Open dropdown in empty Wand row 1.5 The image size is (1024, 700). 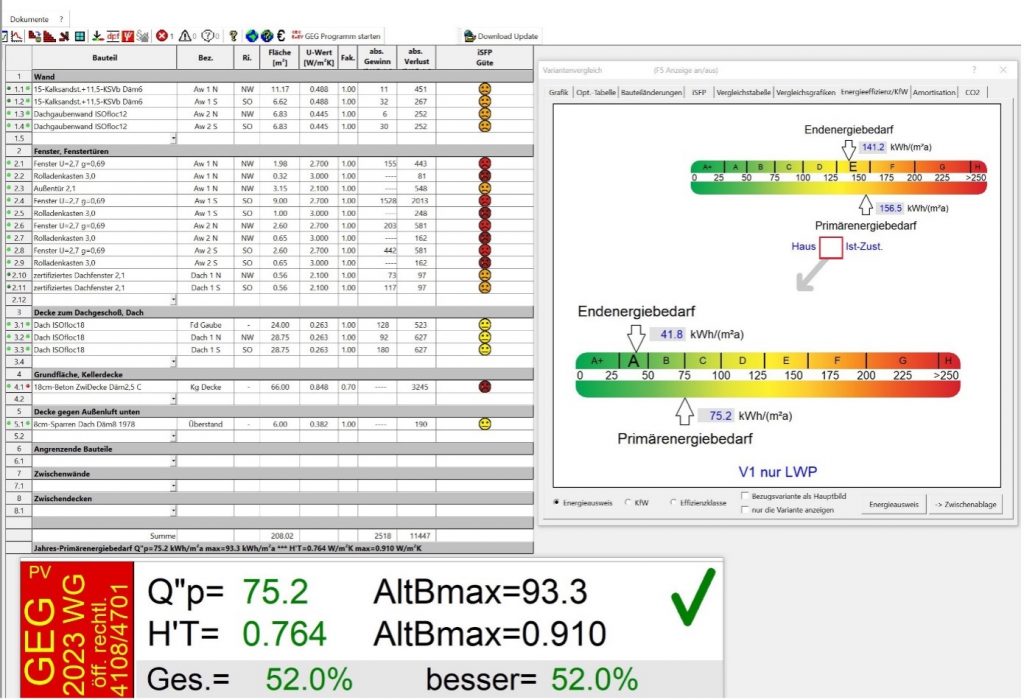pyautogui.click(x=173, y=139)
